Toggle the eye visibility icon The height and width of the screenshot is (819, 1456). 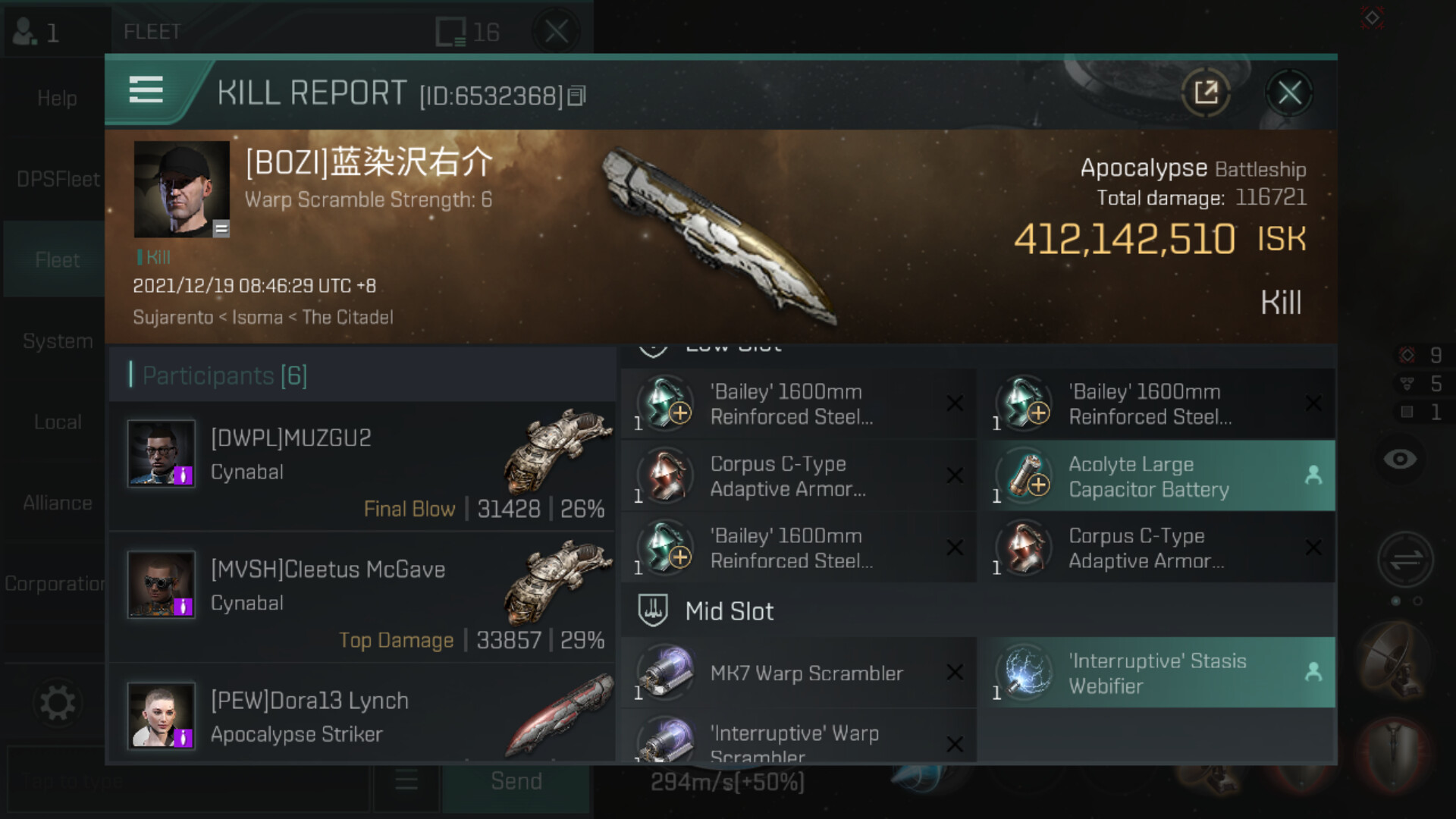(1400, 459)
